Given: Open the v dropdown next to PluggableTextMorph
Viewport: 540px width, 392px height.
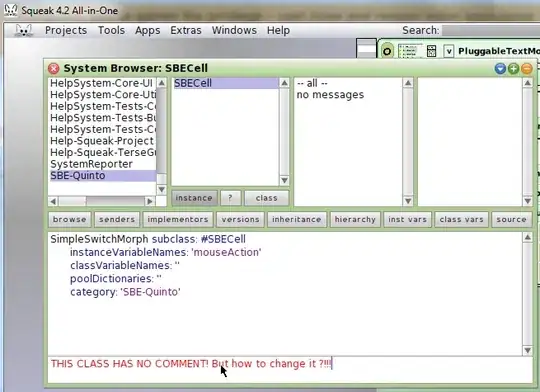Looking at the screenshot, I should tap(449, 51).
